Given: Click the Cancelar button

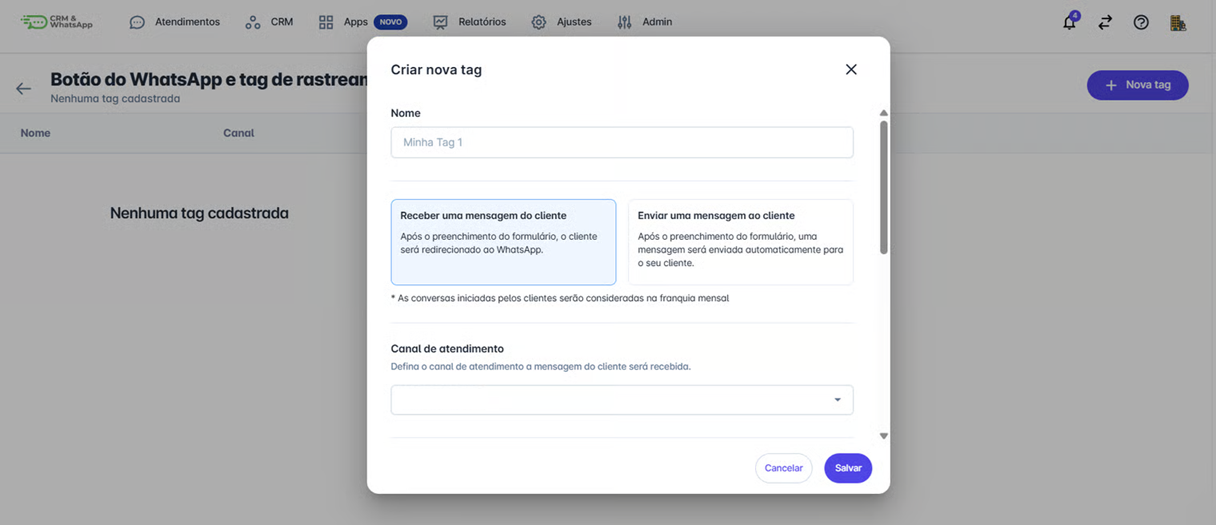Looking at the screenshot, I should [x=783, y=468].
